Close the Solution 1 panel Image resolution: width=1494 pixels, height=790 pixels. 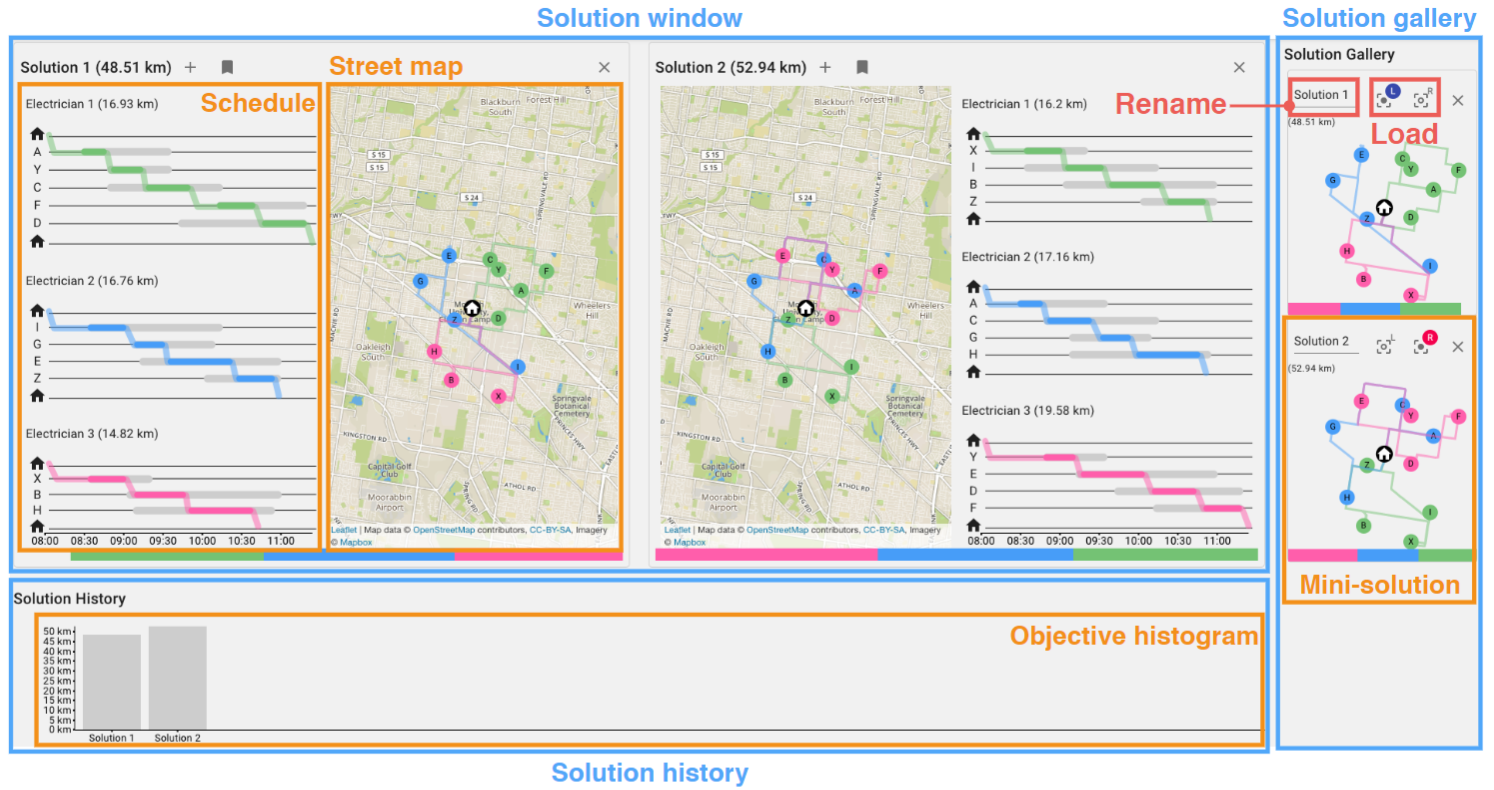[604, 68]
